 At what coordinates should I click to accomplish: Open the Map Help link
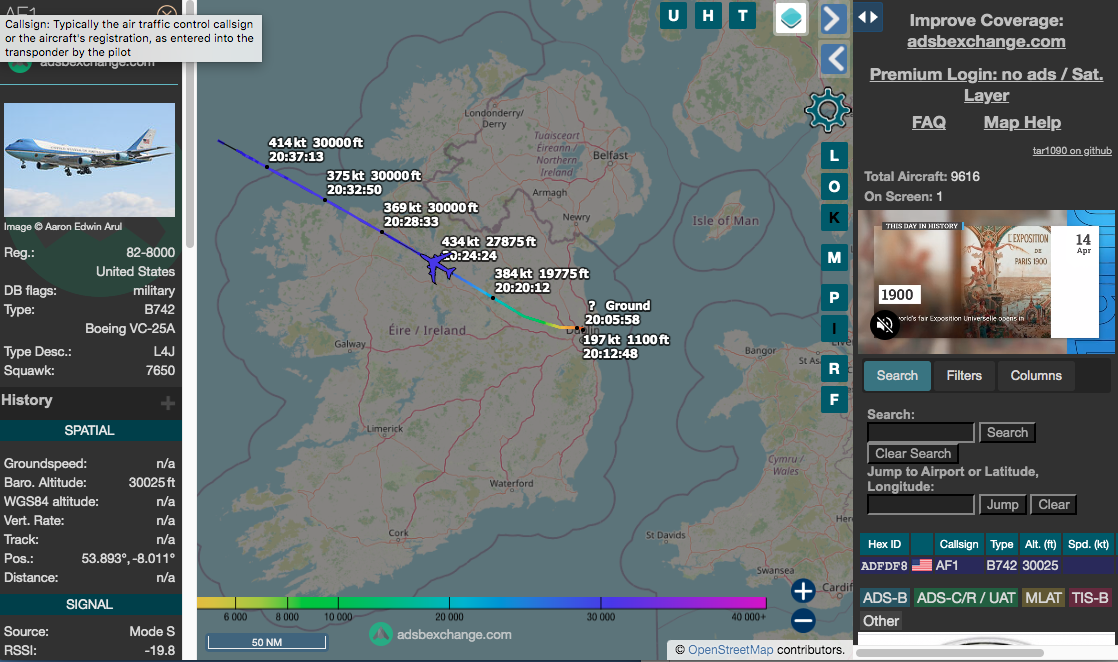pos(1022,123)
